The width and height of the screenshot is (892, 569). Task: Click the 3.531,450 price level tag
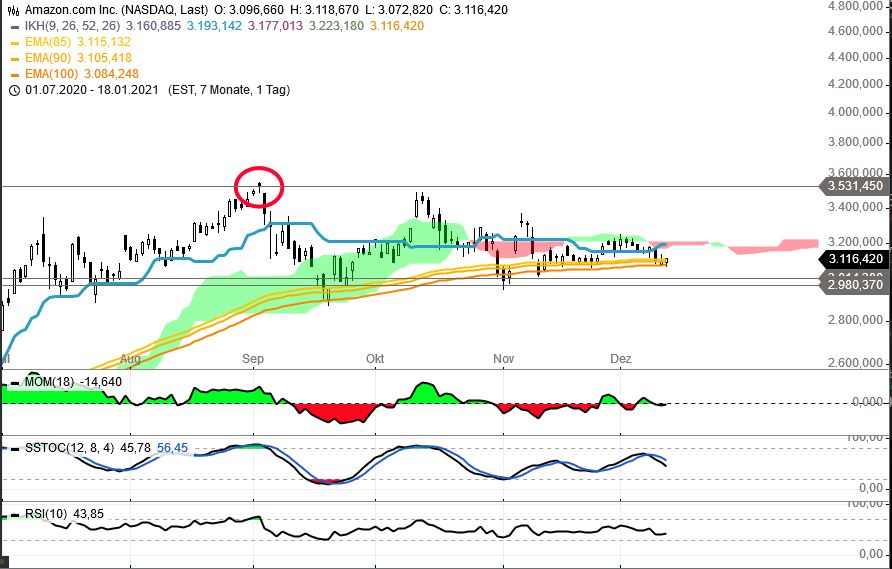(855, 186)
